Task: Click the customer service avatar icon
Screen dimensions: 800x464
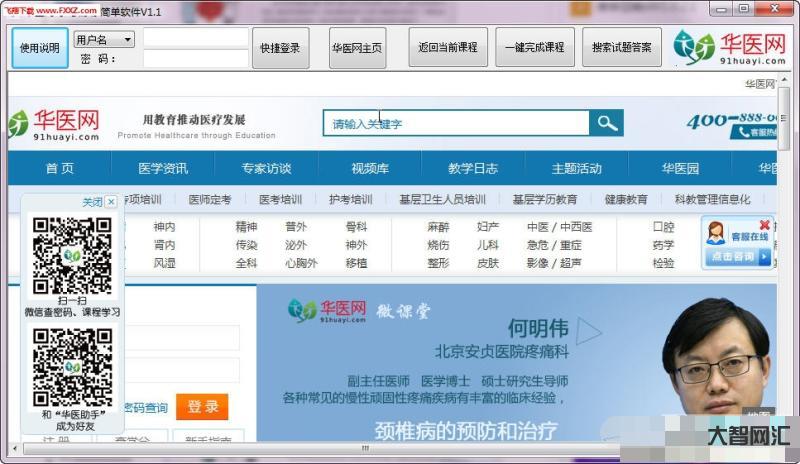Action: pyautogui.click(x=716, y=234)
